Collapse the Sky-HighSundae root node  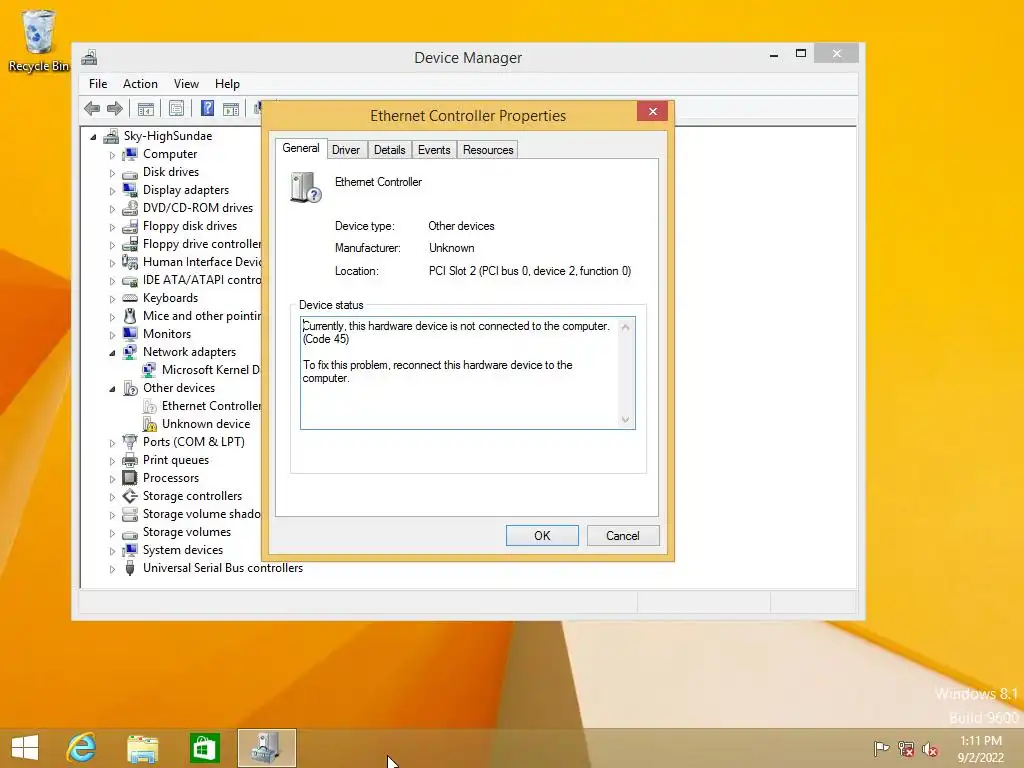pos(93,137)
